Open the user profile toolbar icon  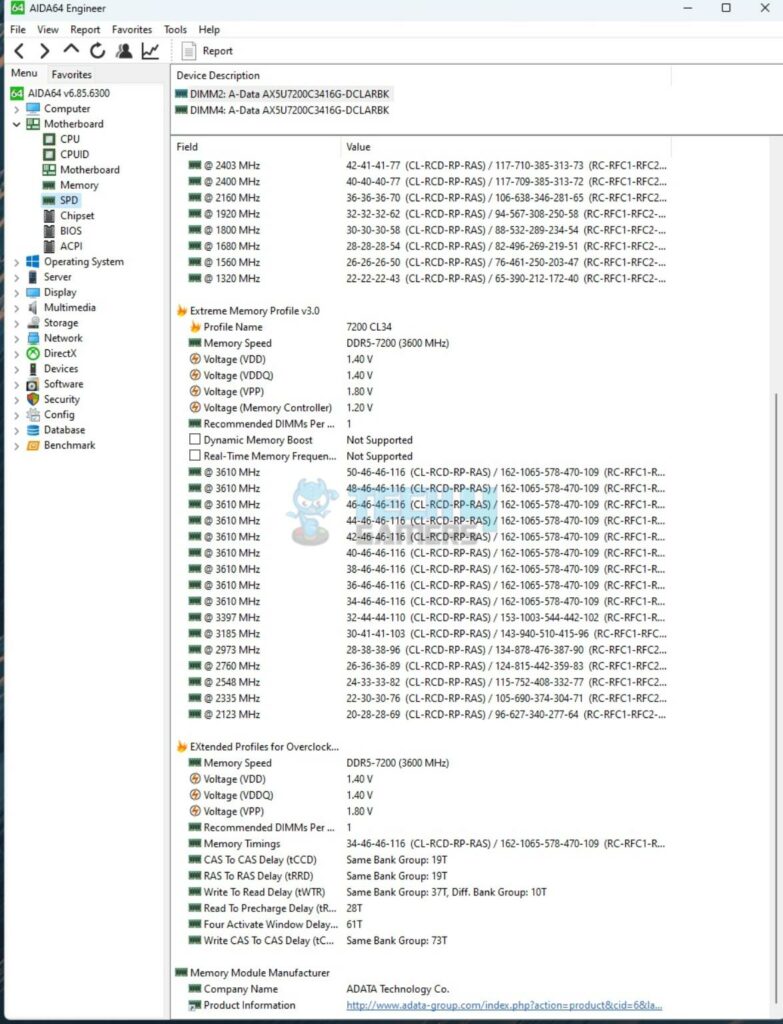tap(123, 51)
